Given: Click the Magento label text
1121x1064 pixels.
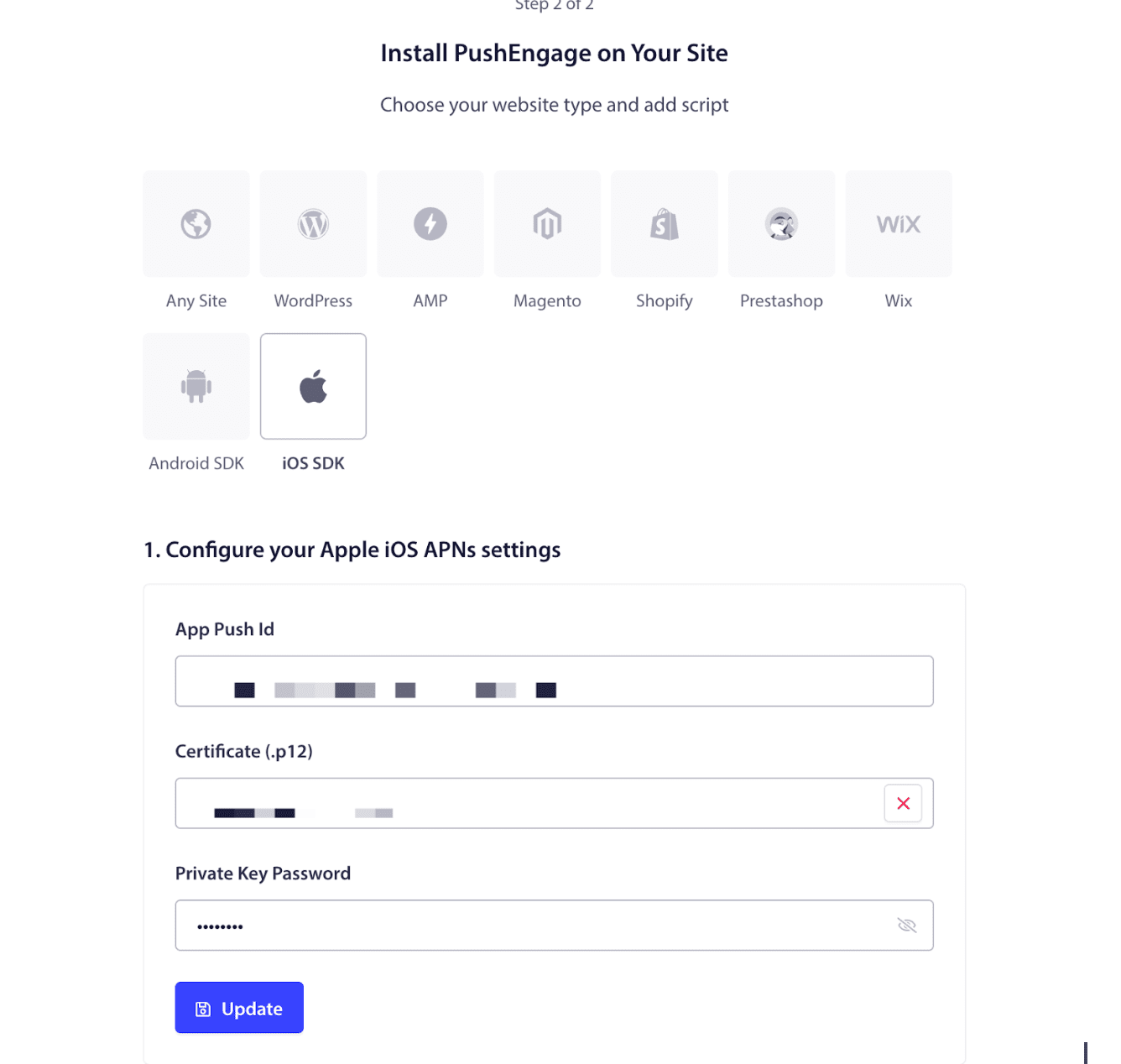Looking at the screenshot, I should (x=547, y=301).
